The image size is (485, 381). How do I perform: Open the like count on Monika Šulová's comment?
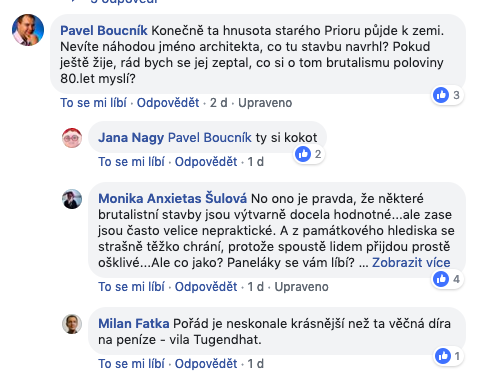click(447, 279)
